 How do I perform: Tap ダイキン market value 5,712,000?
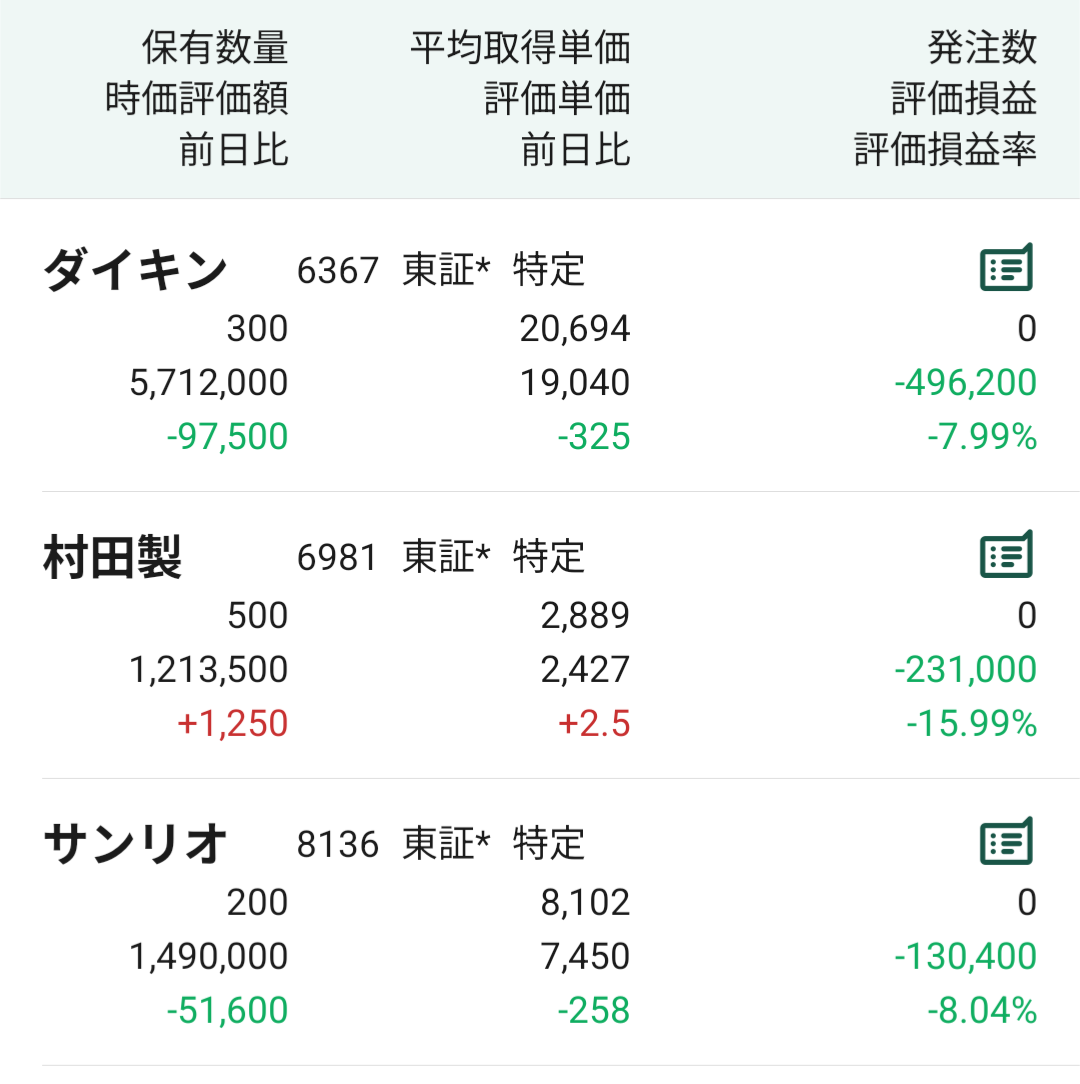click(209, 382)
